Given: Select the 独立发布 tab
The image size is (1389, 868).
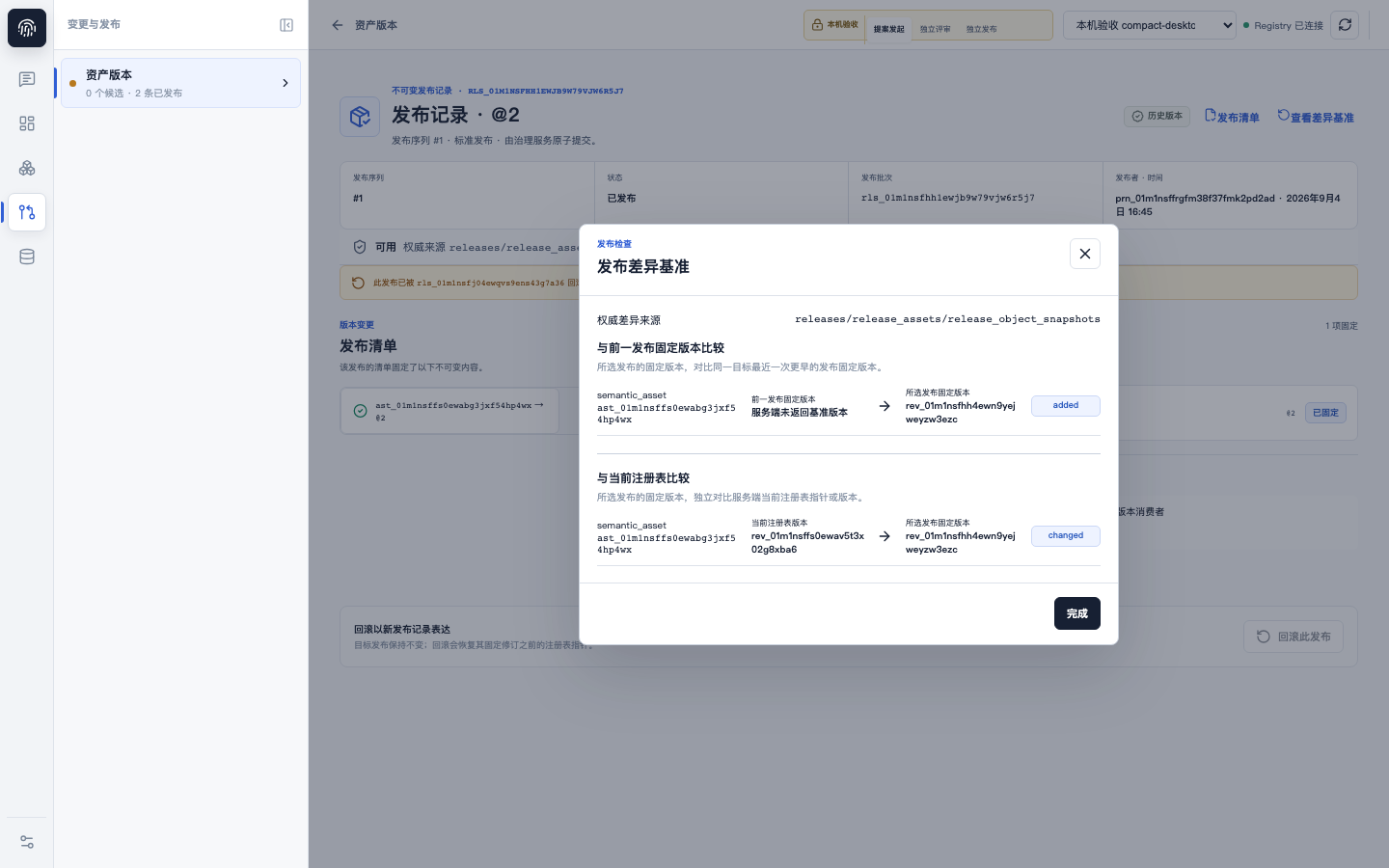Looking at the screenshot, I should [982, 29].
